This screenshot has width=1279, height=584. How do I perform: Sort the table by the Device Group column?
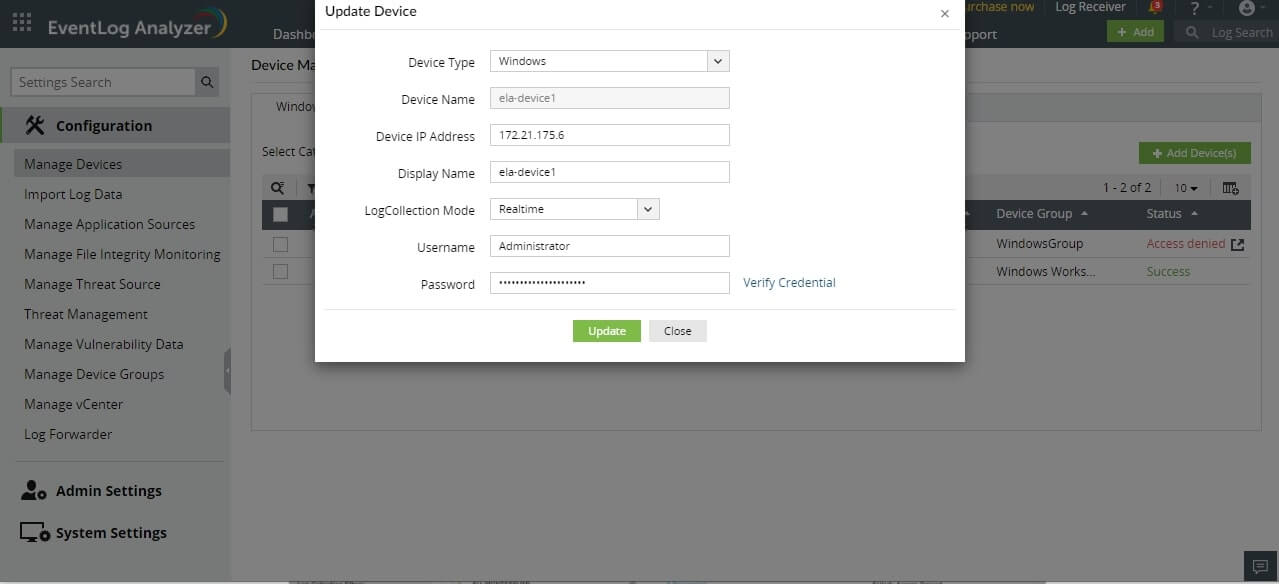[1042, 214]
